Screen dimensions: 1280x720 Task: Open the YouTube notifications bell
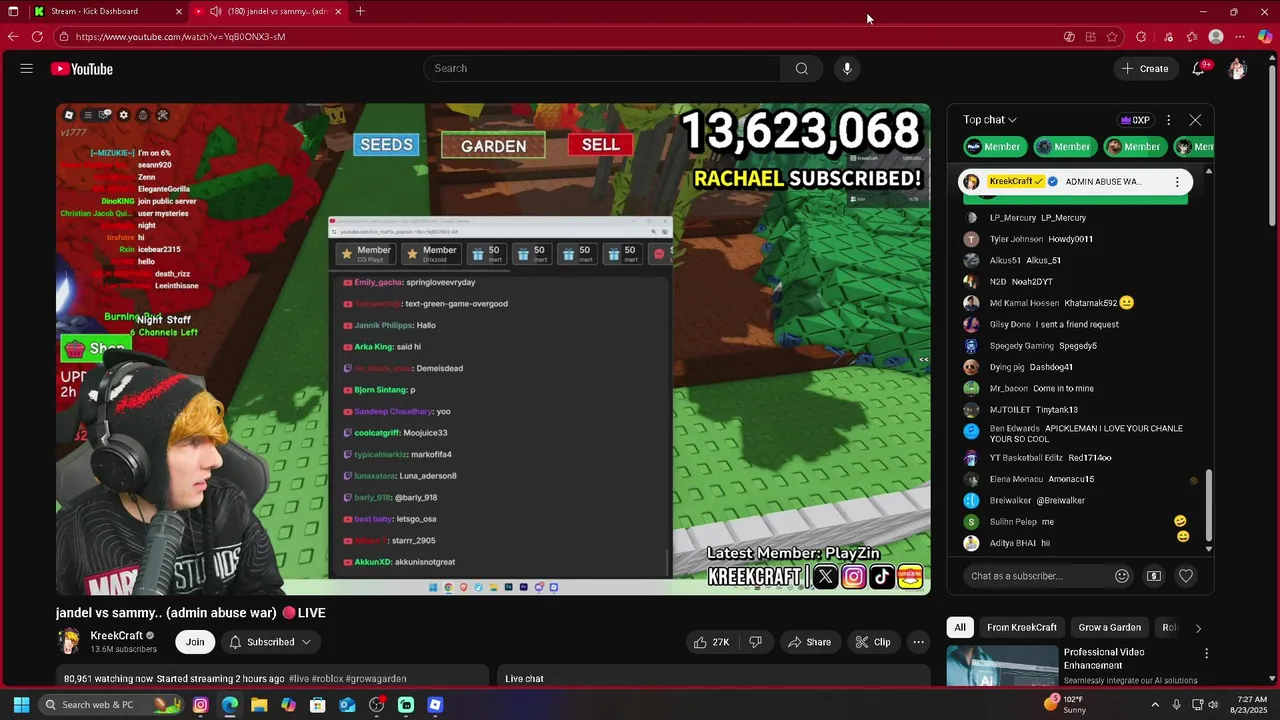(1198, 68)
